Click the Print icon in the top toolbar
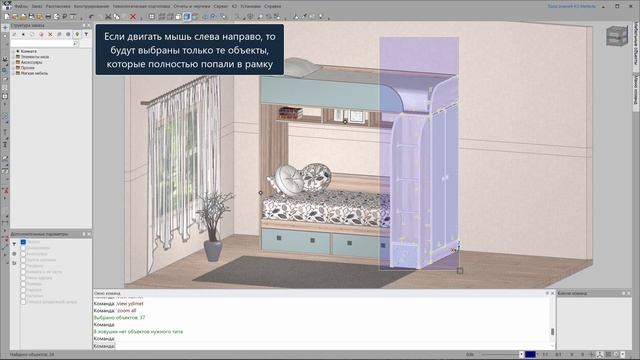This screenshot has height=360, width=640. 48,17
